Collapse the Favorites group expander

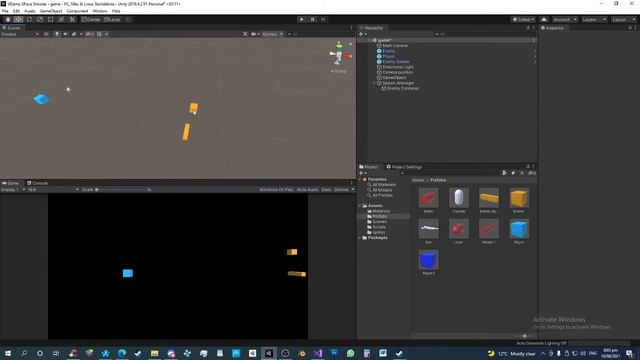(360, 179)
